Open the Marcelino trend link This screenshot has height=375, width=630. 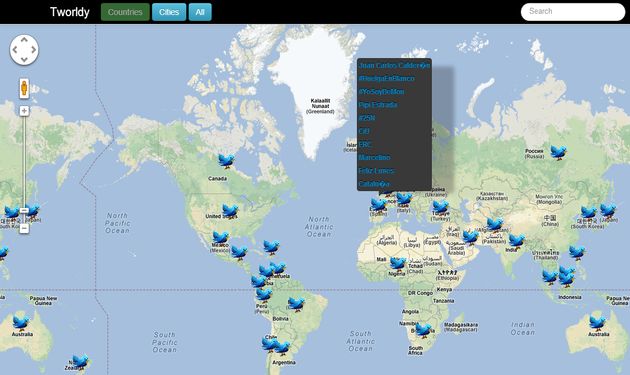click(x=374, y=158)
